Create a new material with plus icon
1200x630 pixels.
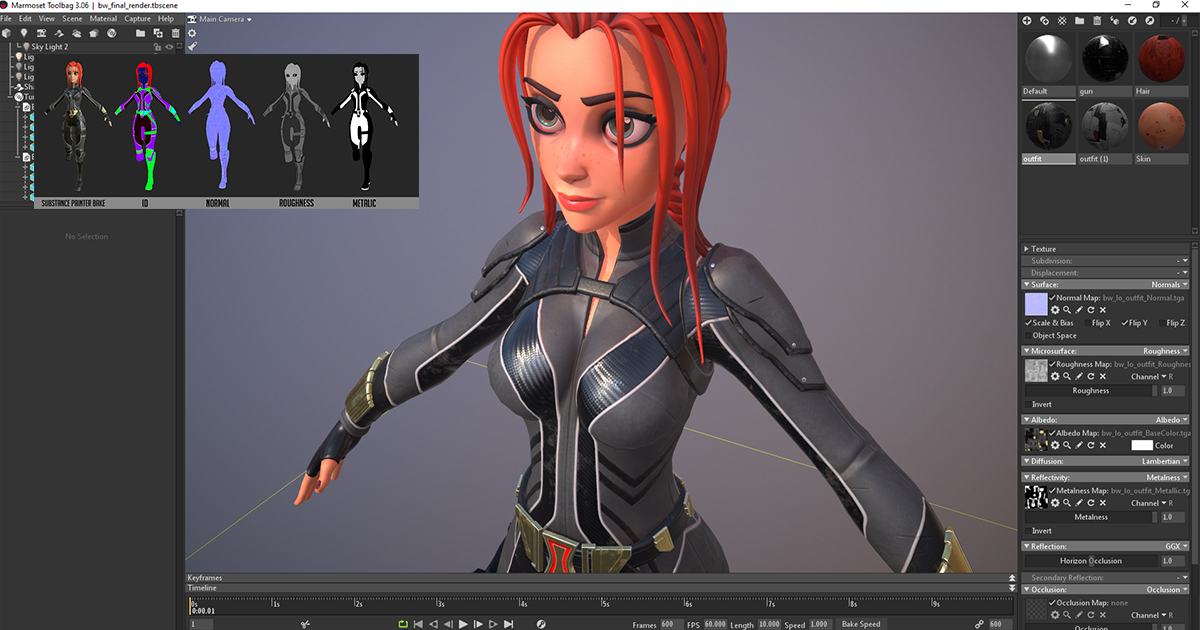1027,20
